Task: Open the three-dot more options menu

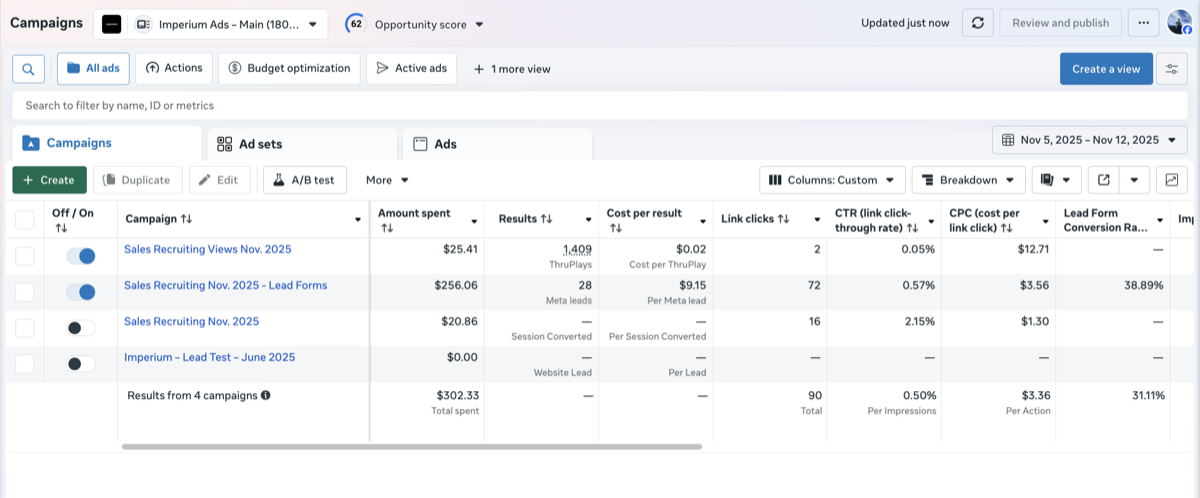Action: pyautogui.click(x=1143, y=23)
